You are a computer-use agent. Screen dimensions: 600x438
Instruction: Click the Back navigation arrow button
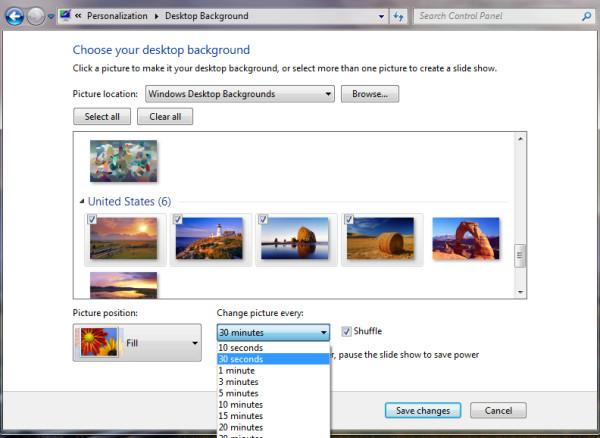pyautogui.click(x=15, y=17)
